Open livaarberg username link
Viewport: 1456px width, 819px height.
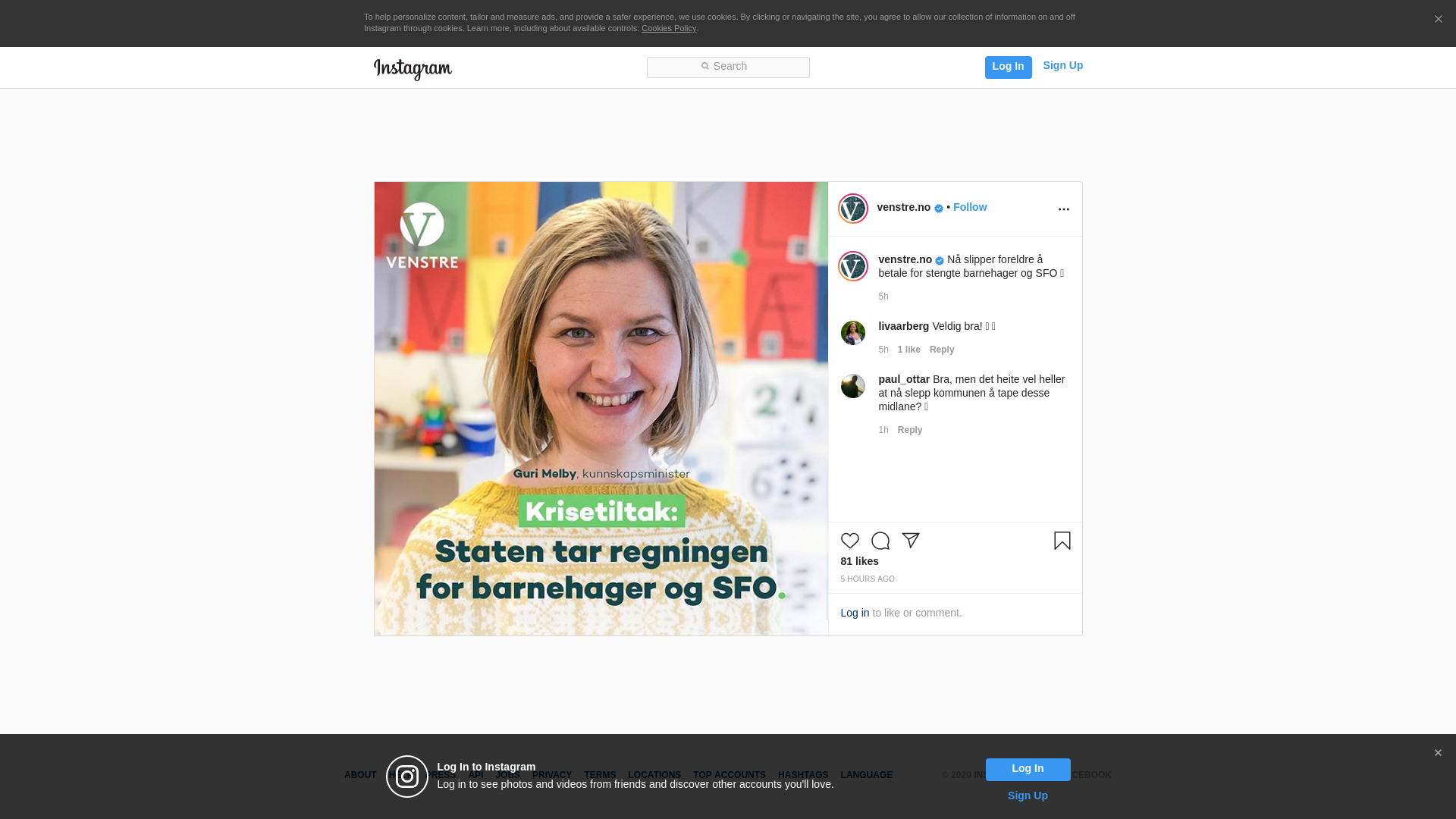[903, 326]
